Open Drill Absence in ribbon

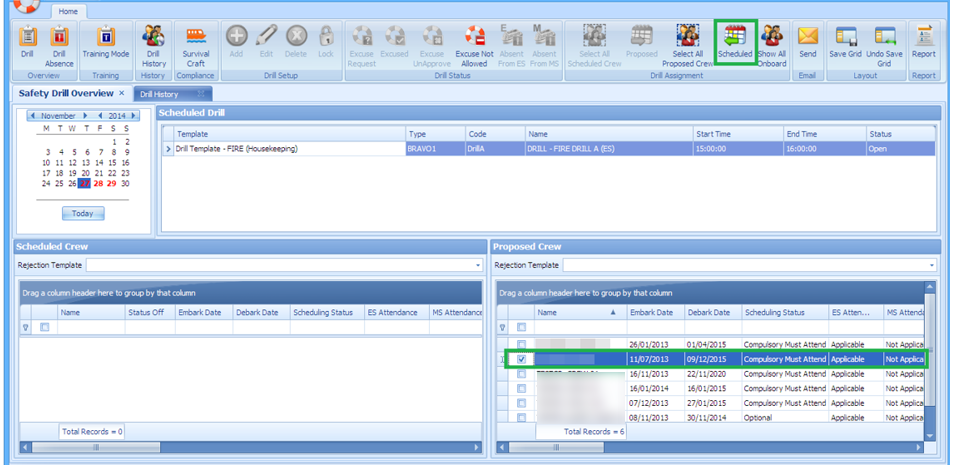point(59,46)
